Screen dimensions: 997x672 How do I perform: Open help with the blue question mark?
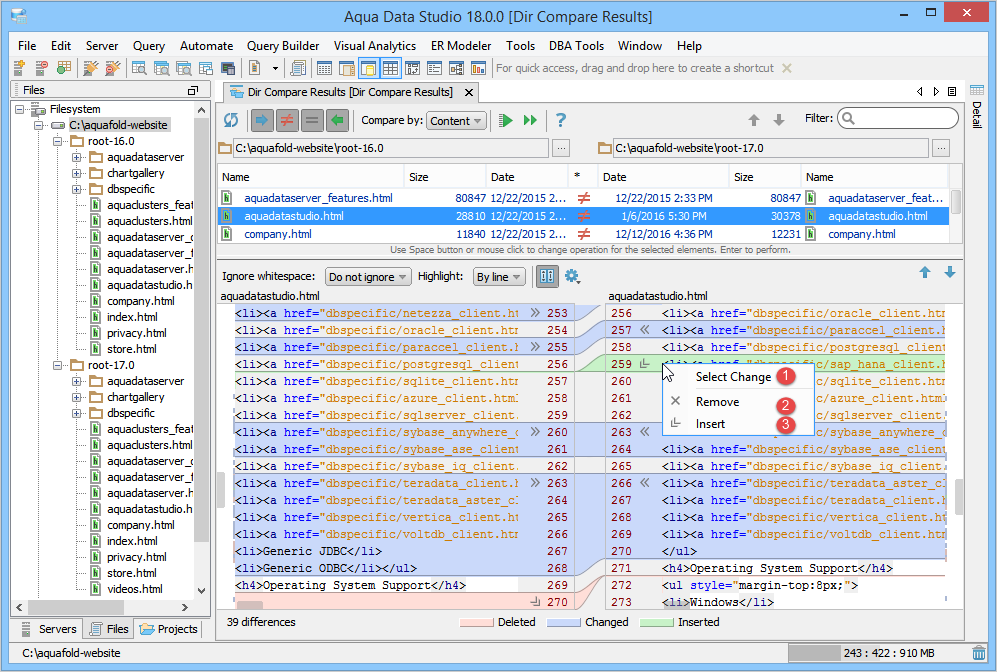pos(560,120)
